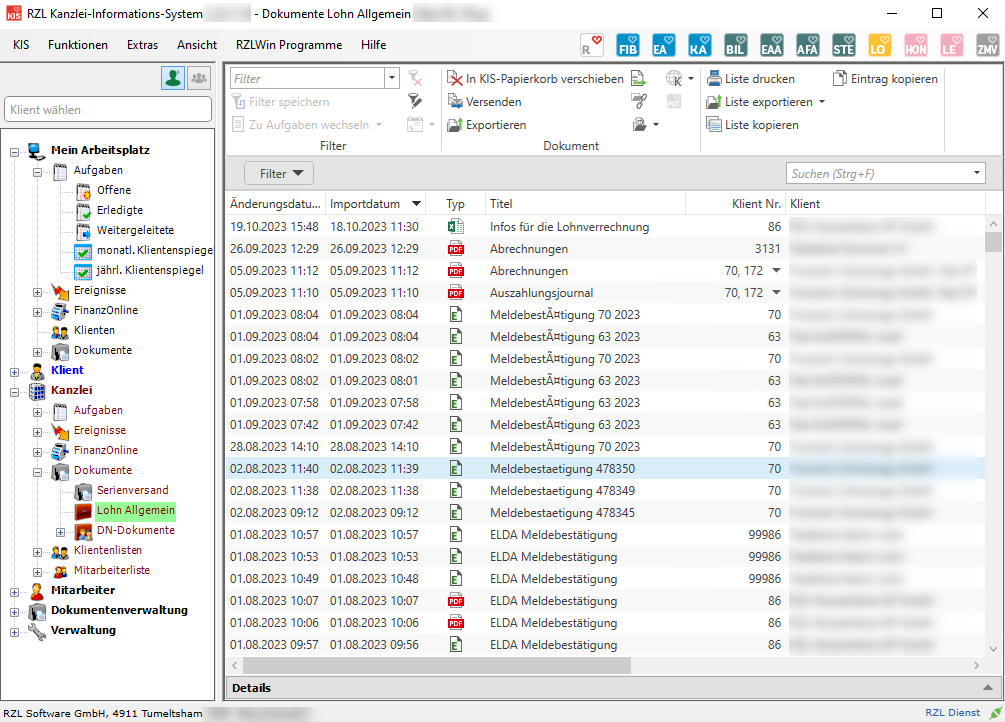Click In KIS-Papierkorb verschieben button
The height and width of the screenshot is (722, 1005).
(535, 79)
